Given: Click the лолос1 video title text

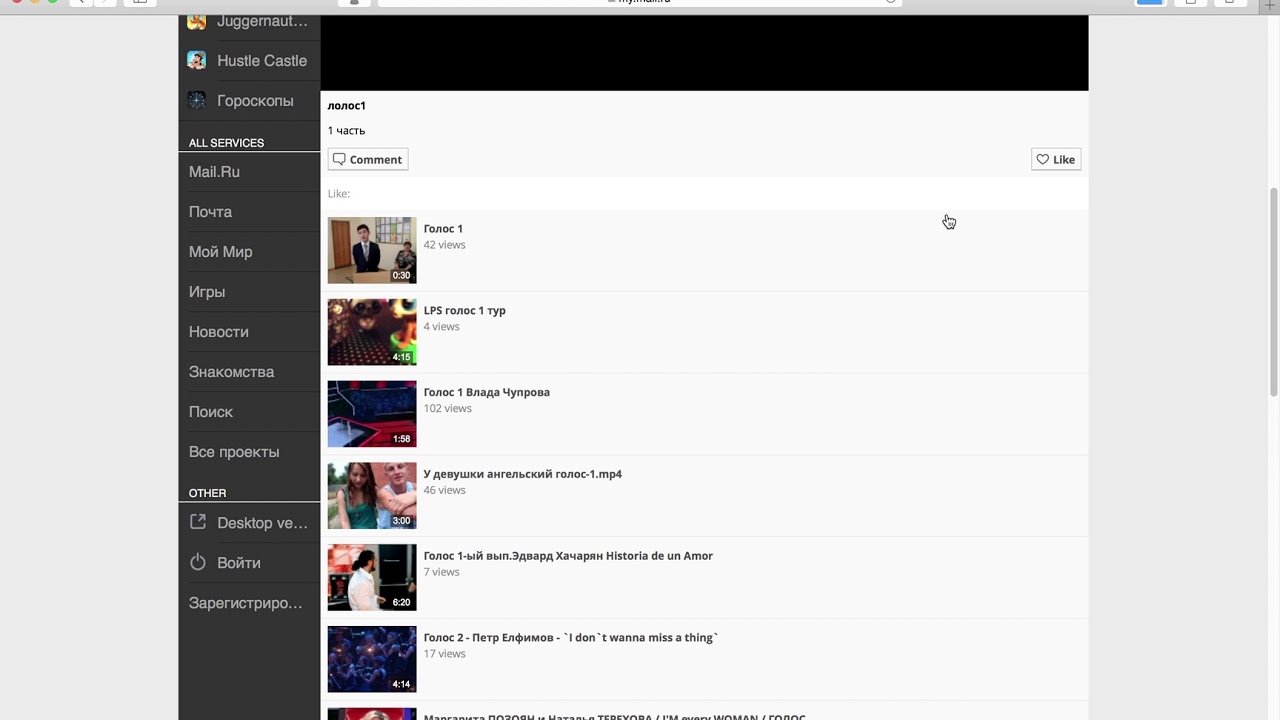Looking at the screenshot, I should coord(346,106).
